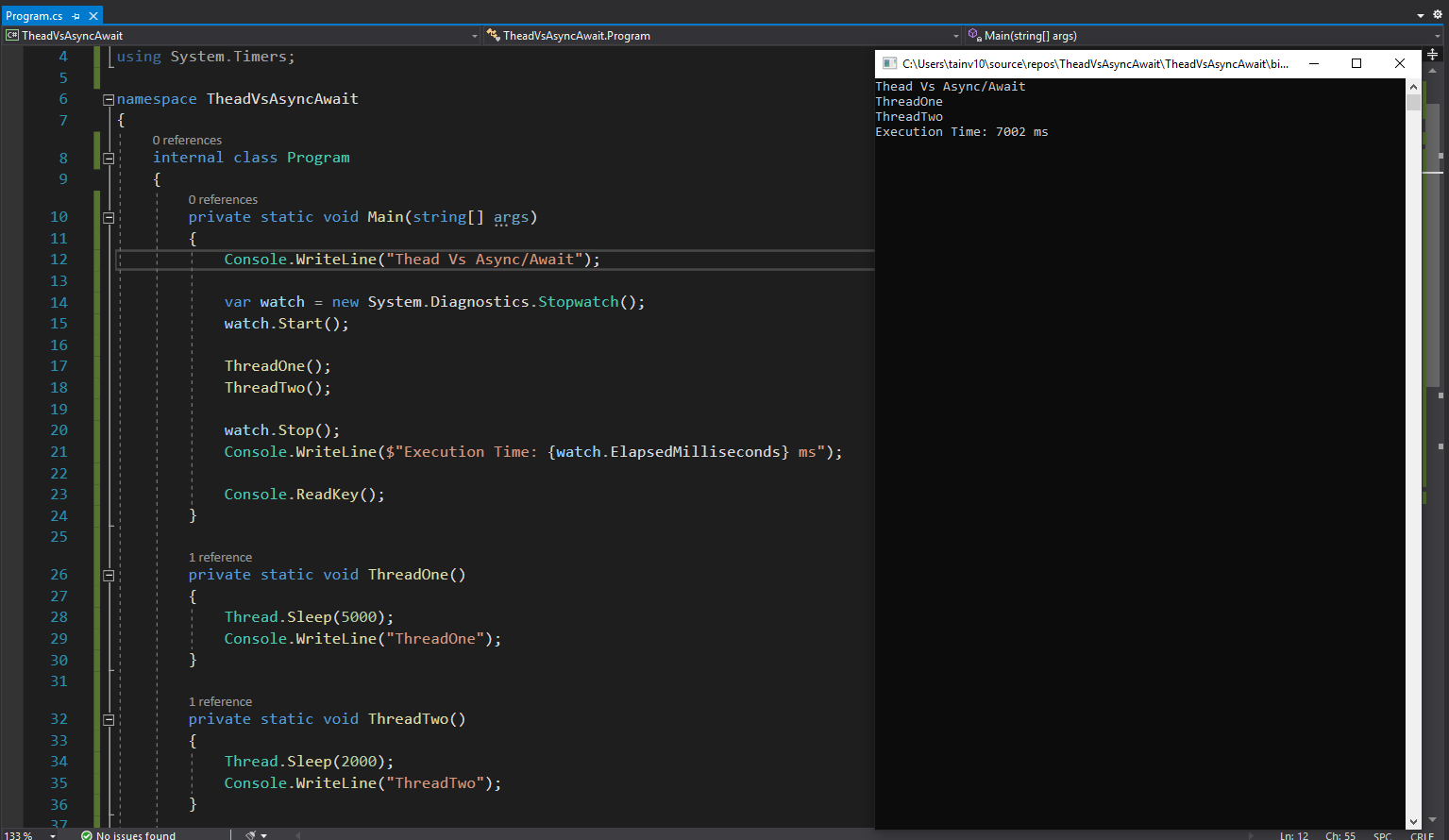This screenshot has width=1449, height=840.
Task: Click the console window title bar icon
Action: tap(889, 63)
